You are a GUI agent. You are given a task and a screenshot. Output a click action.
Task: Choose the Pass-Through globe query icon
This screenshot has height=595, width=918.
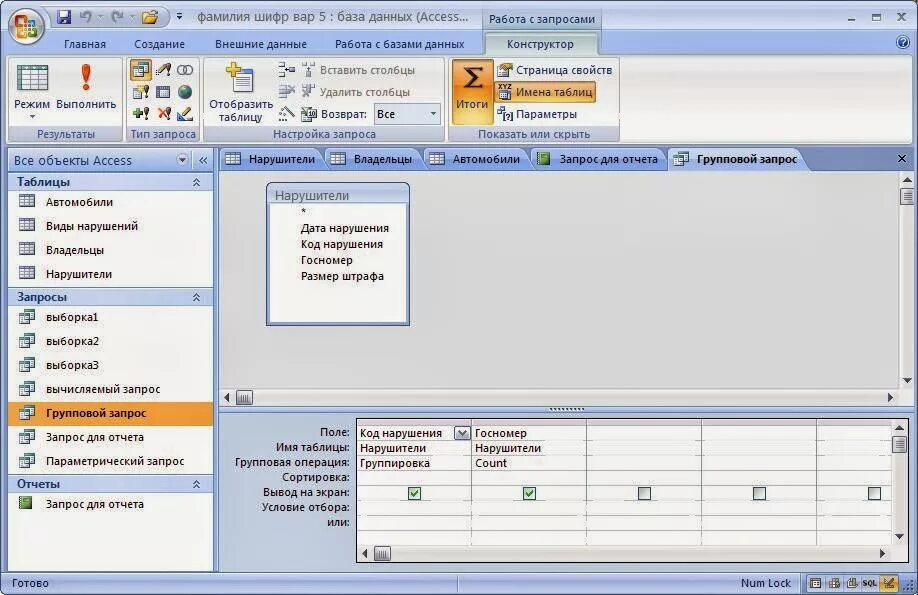coord(185,92)
